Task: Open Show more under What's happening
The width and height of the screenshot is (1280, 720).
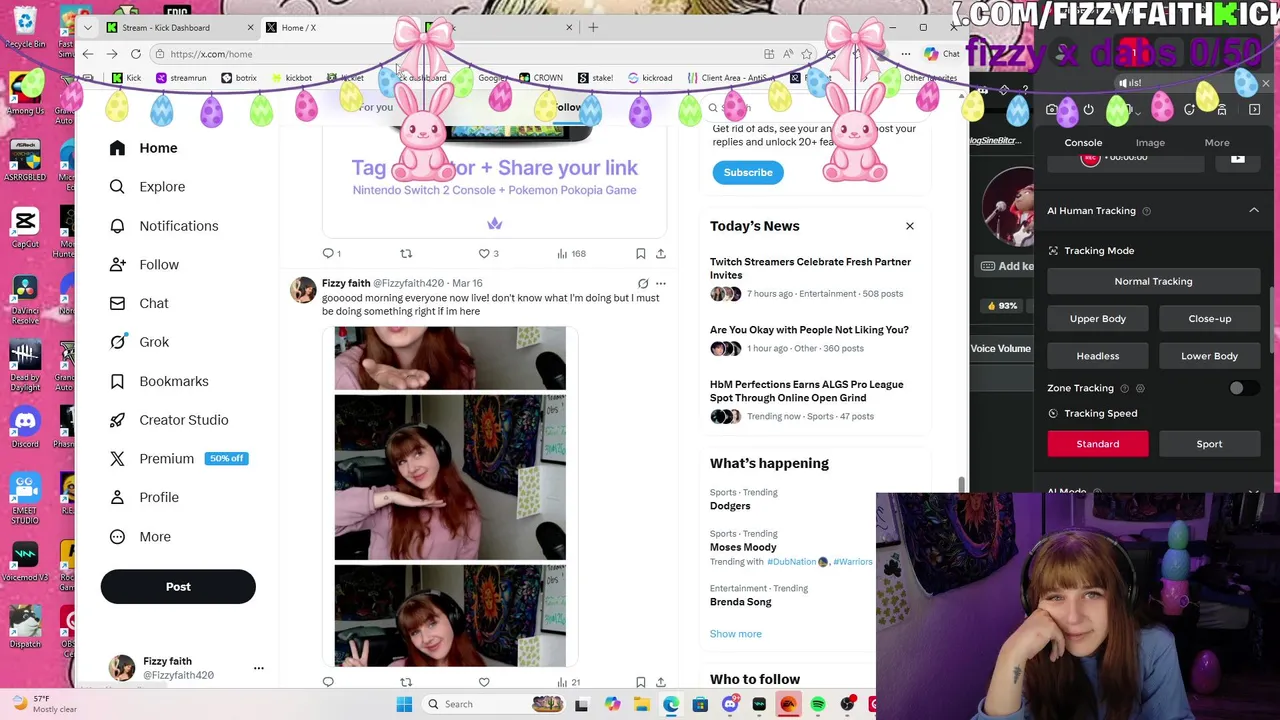Action: click(736, 634)
